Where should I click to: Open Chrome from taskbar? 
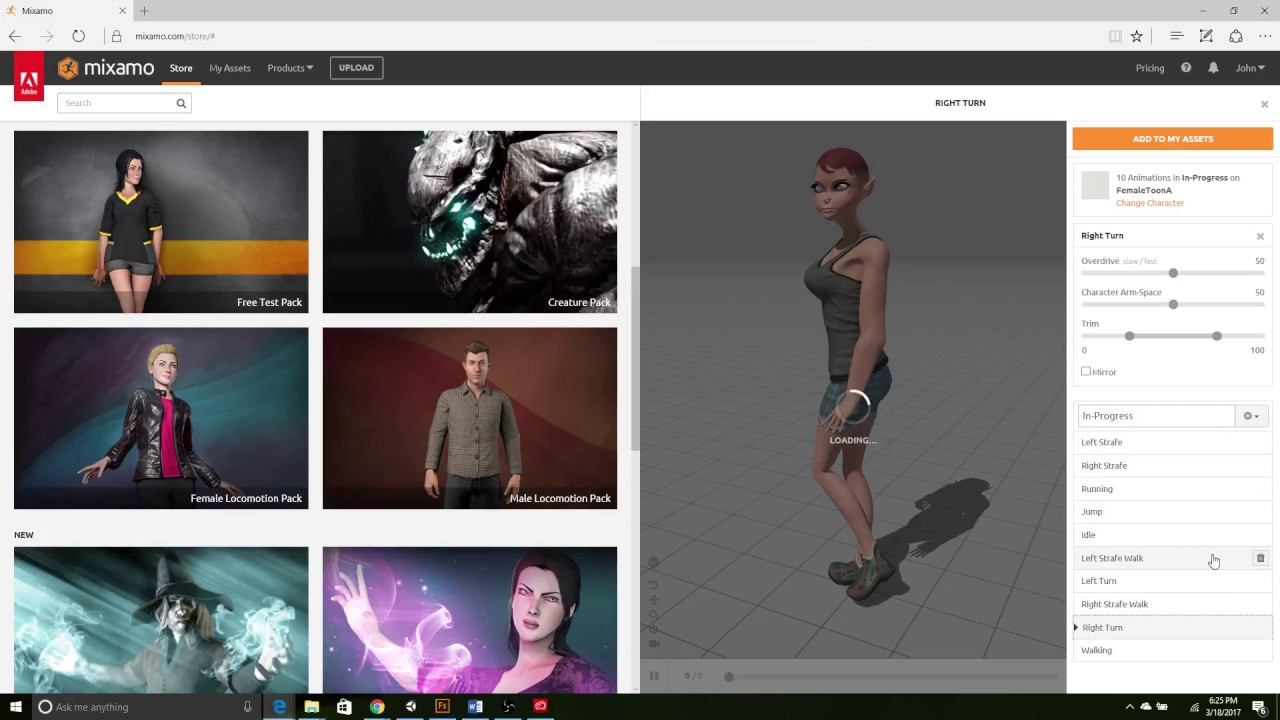tap(377, 707)
